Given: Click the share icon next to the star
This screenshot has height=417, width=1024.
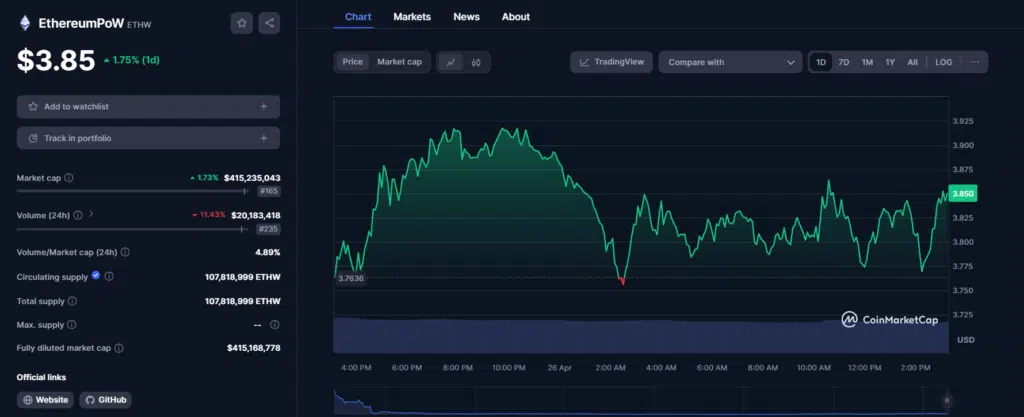Looking at the screenshot, I should point(269,22).
